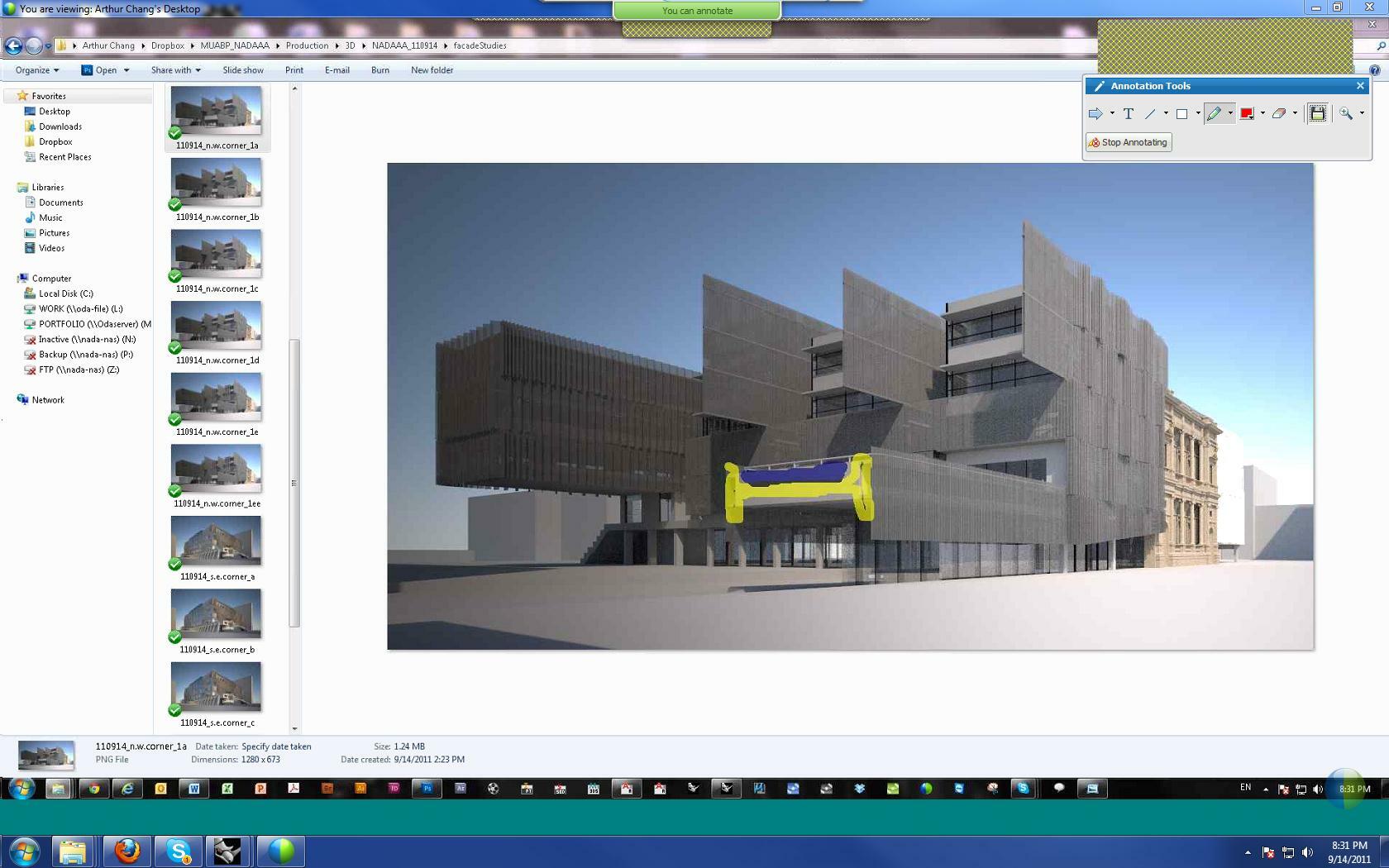Open Word in the remote taskbar
The width and height of the screenshot is (1389, 868).
(194, 789)
